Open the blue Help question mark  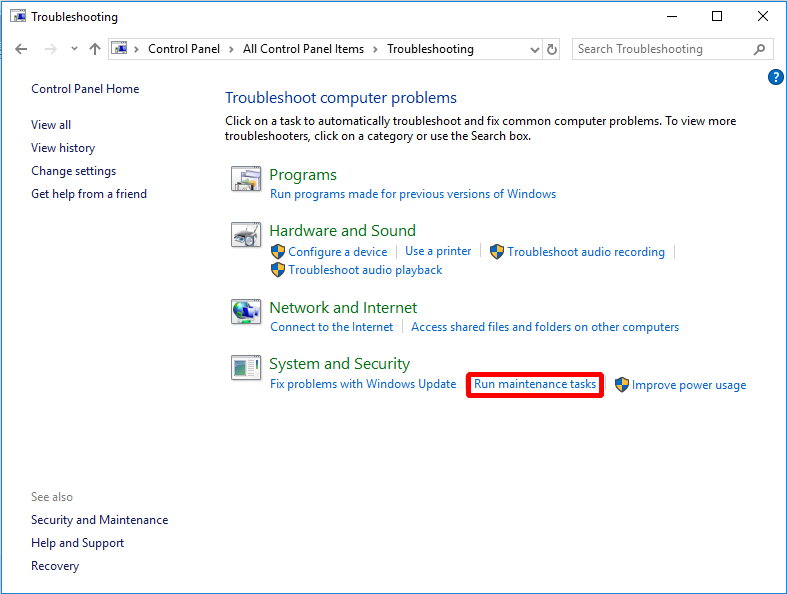[x=775, y=77]
